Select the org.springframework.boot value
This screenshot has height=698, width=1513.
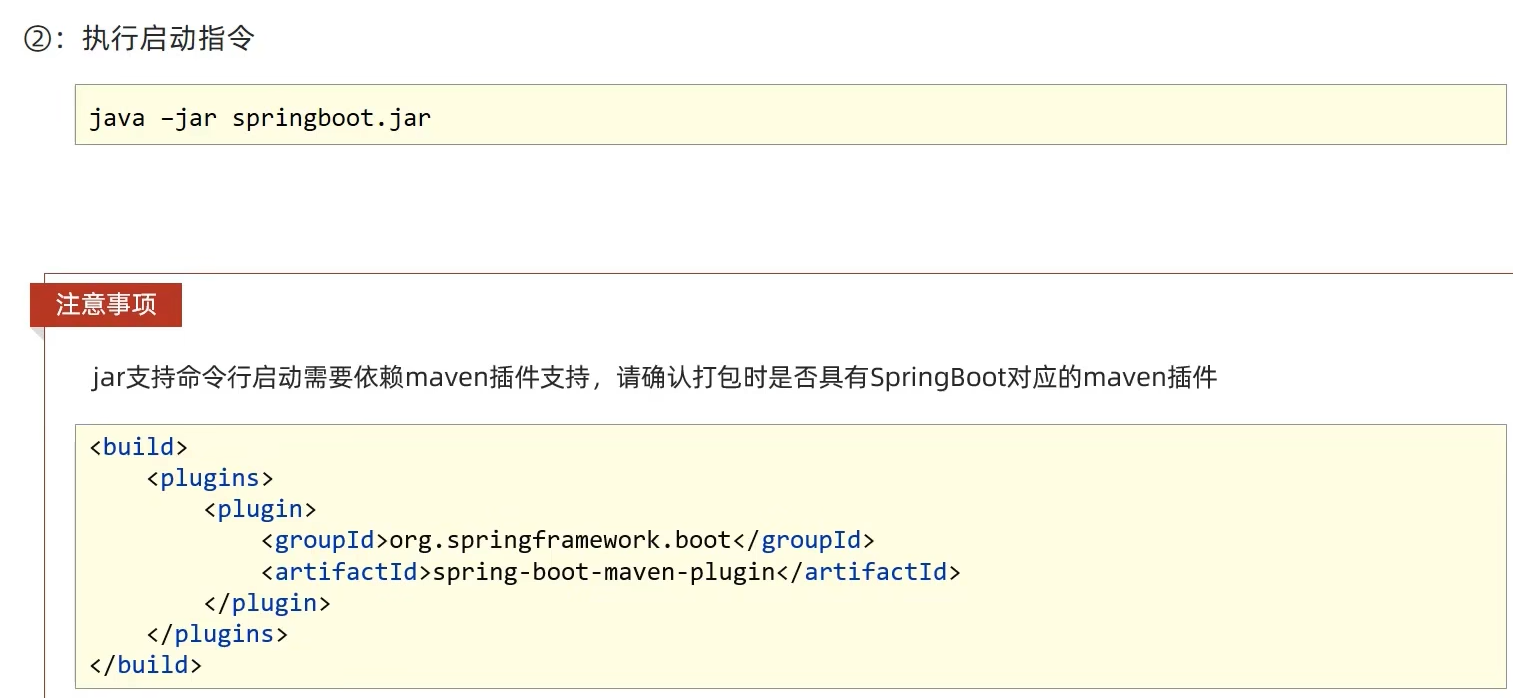[560, 541]
